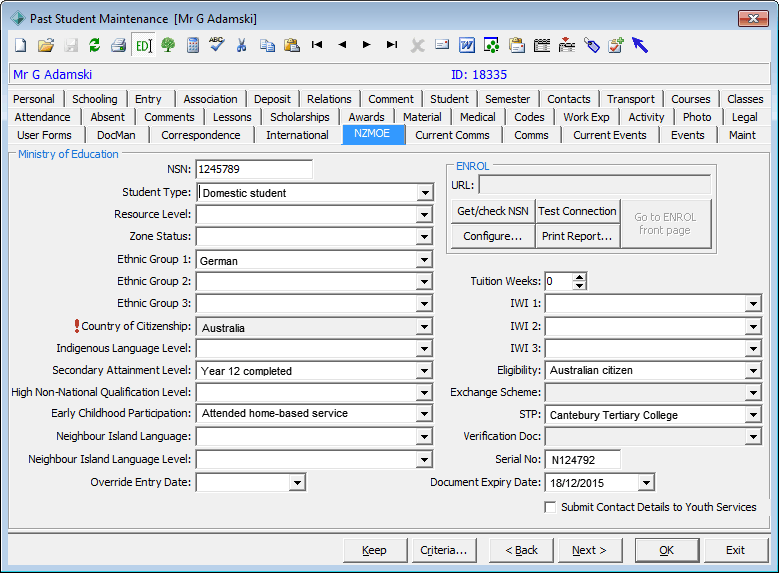
Task: Tick Submit Contact Details to Youth Services
Action: [x=550, y=507]
